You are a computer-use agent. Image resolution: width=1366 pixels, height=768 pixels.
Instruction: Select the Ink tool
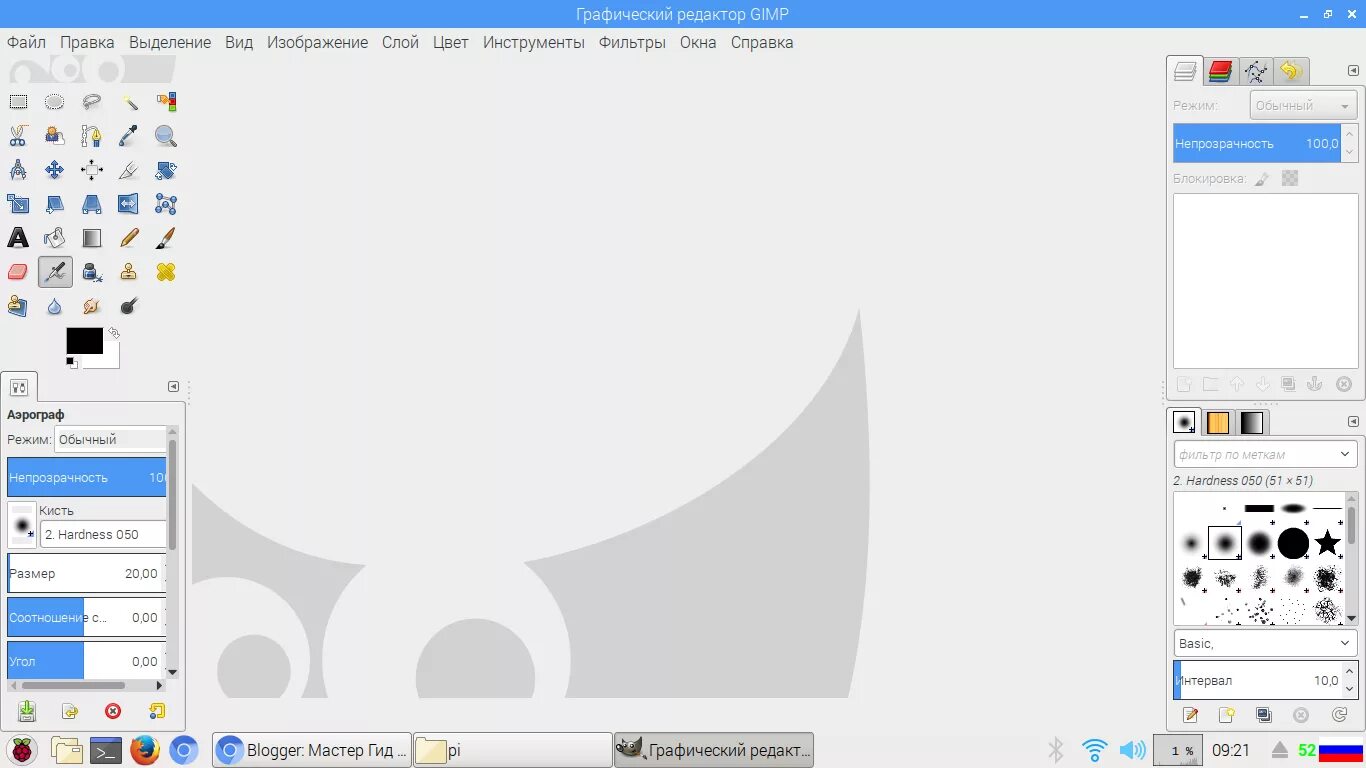[x=92, y=272]
